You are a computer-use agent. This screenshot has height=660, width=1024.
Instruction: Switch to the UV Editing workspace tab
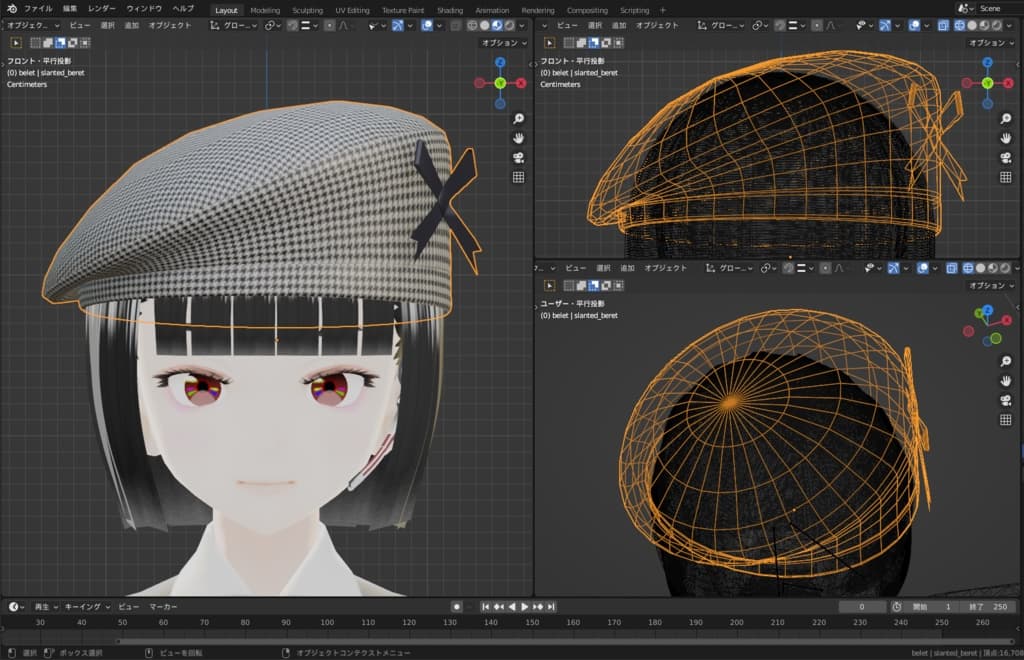click(x=352, y=10)
